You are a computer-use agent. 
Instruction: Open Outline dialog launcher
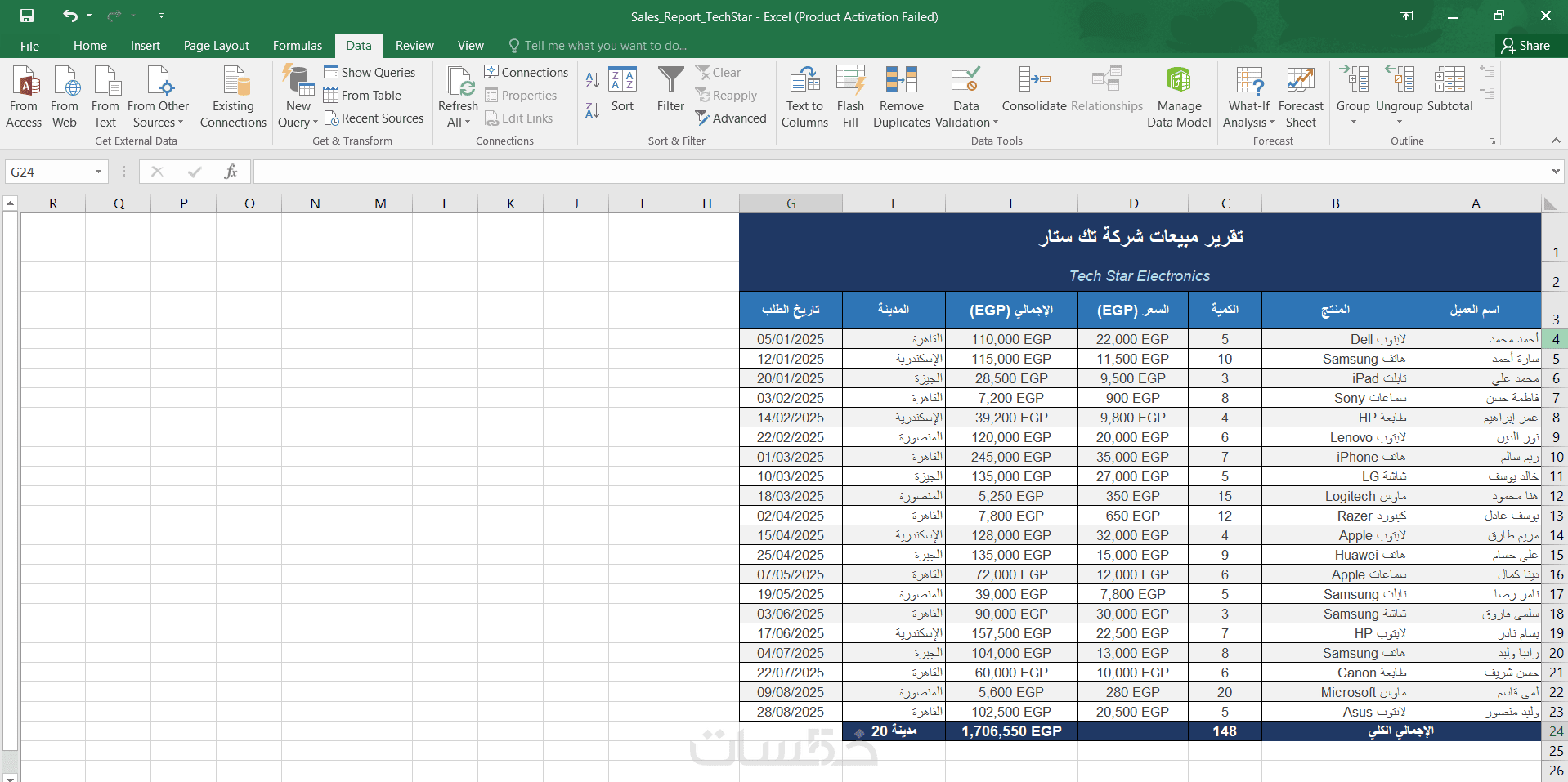tap(1492, 141)
